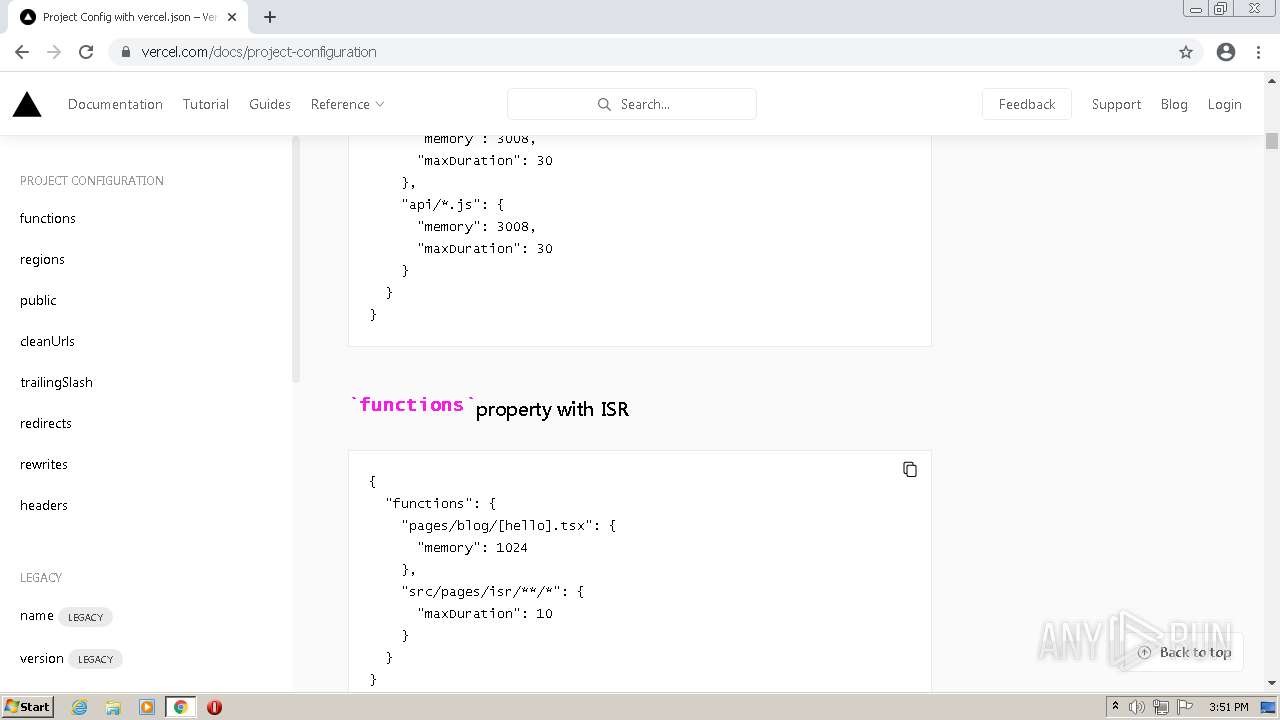Go forward to next page
The width and height of the screenshot is (1280, 720).
tap(54, 52)
